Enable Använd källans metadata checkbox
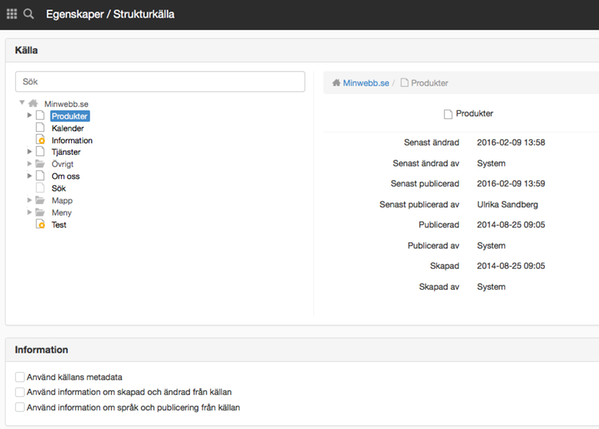Image resolution: width=599 pixels, height=429 pixels. [20, 377]
